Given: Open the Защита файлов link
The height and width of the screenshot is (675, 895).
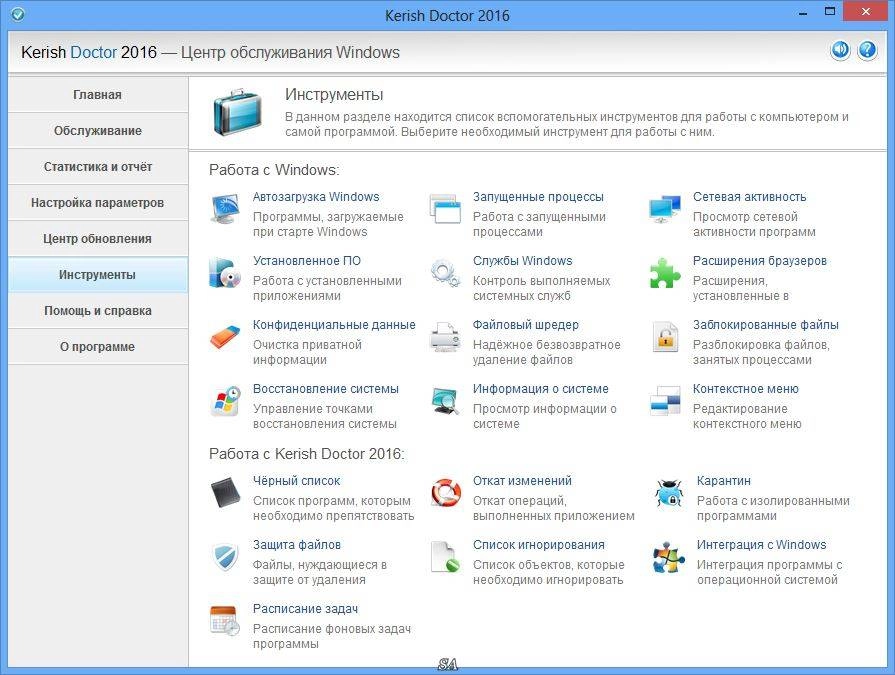Looking at the screenshot, I should pyautogui.click(x=297, y=545).
